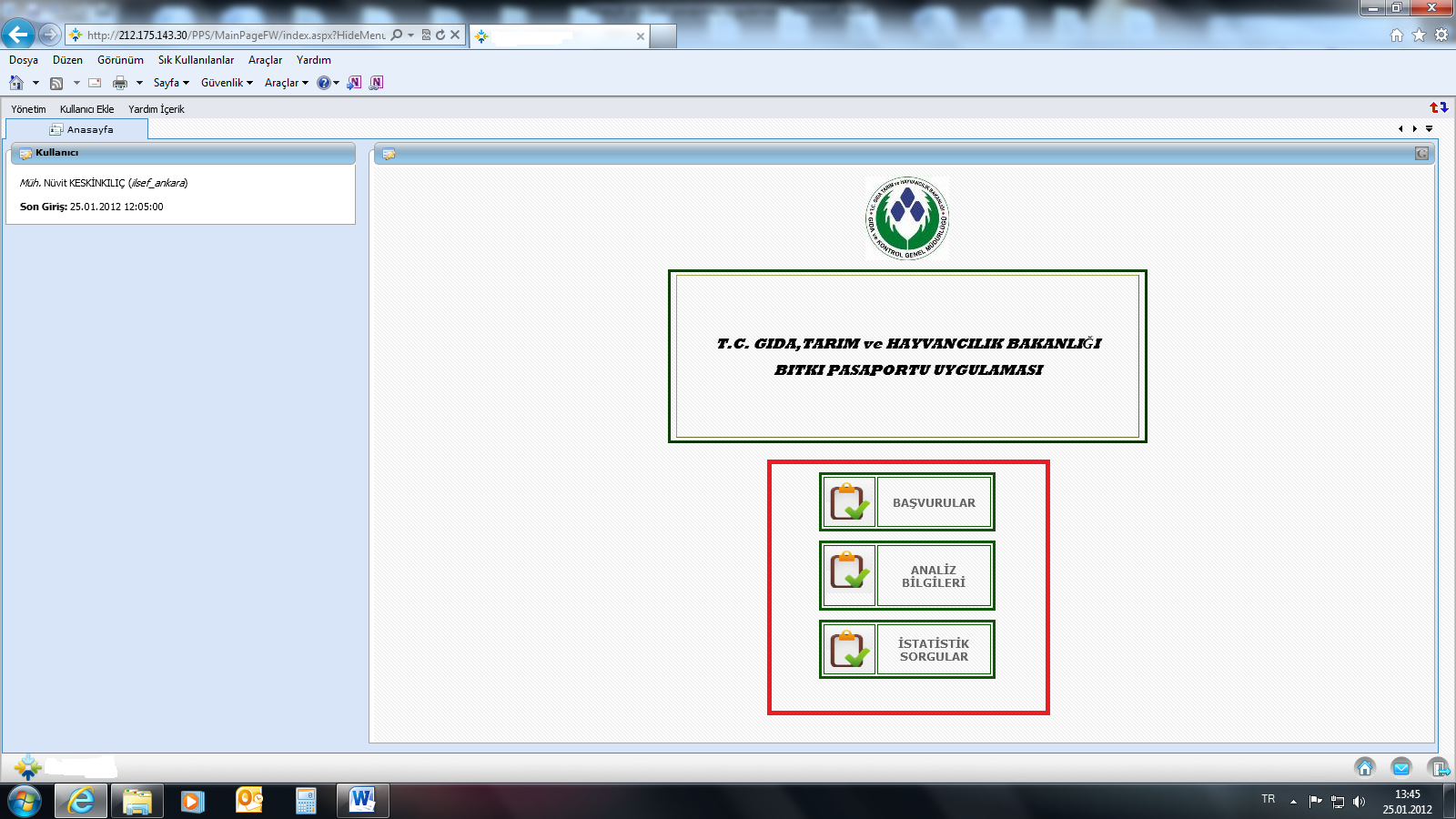Open Microsoft Word from taskbar
The image size is (1456, 819).
point(362,801)
